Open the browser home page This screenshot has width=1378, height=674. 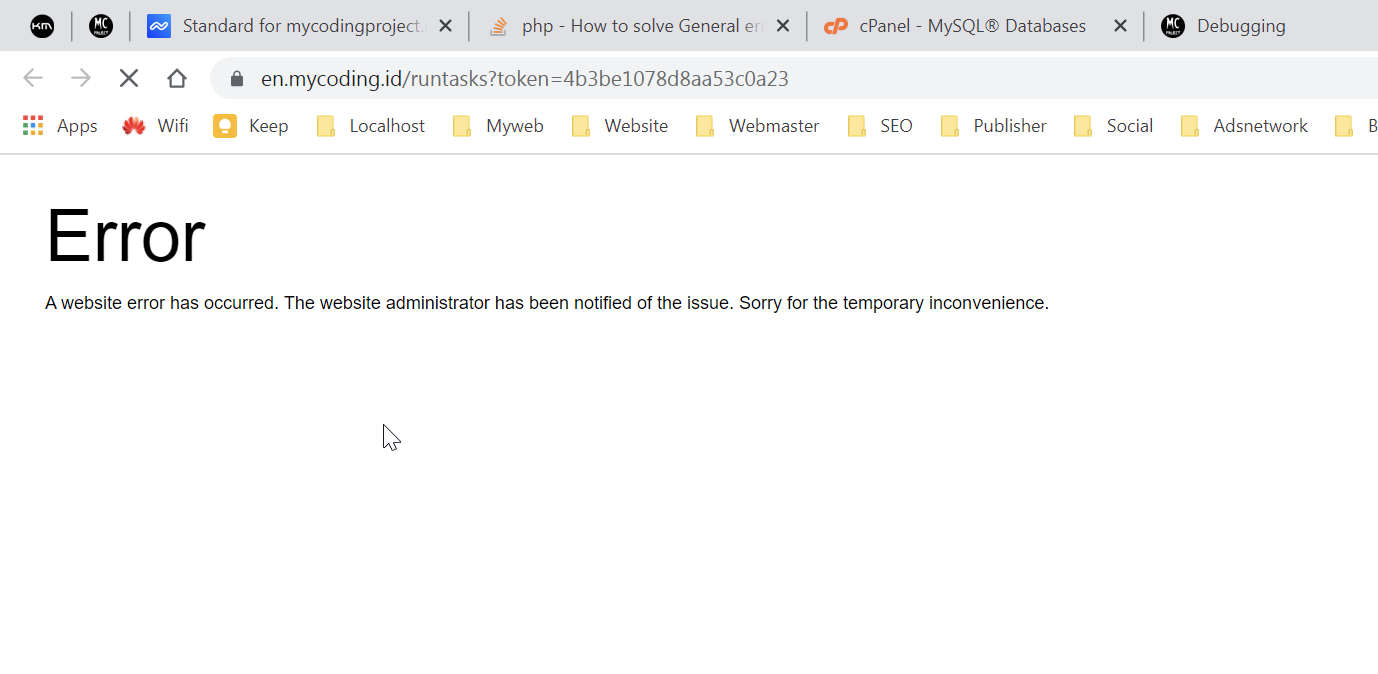pos(177,78)
